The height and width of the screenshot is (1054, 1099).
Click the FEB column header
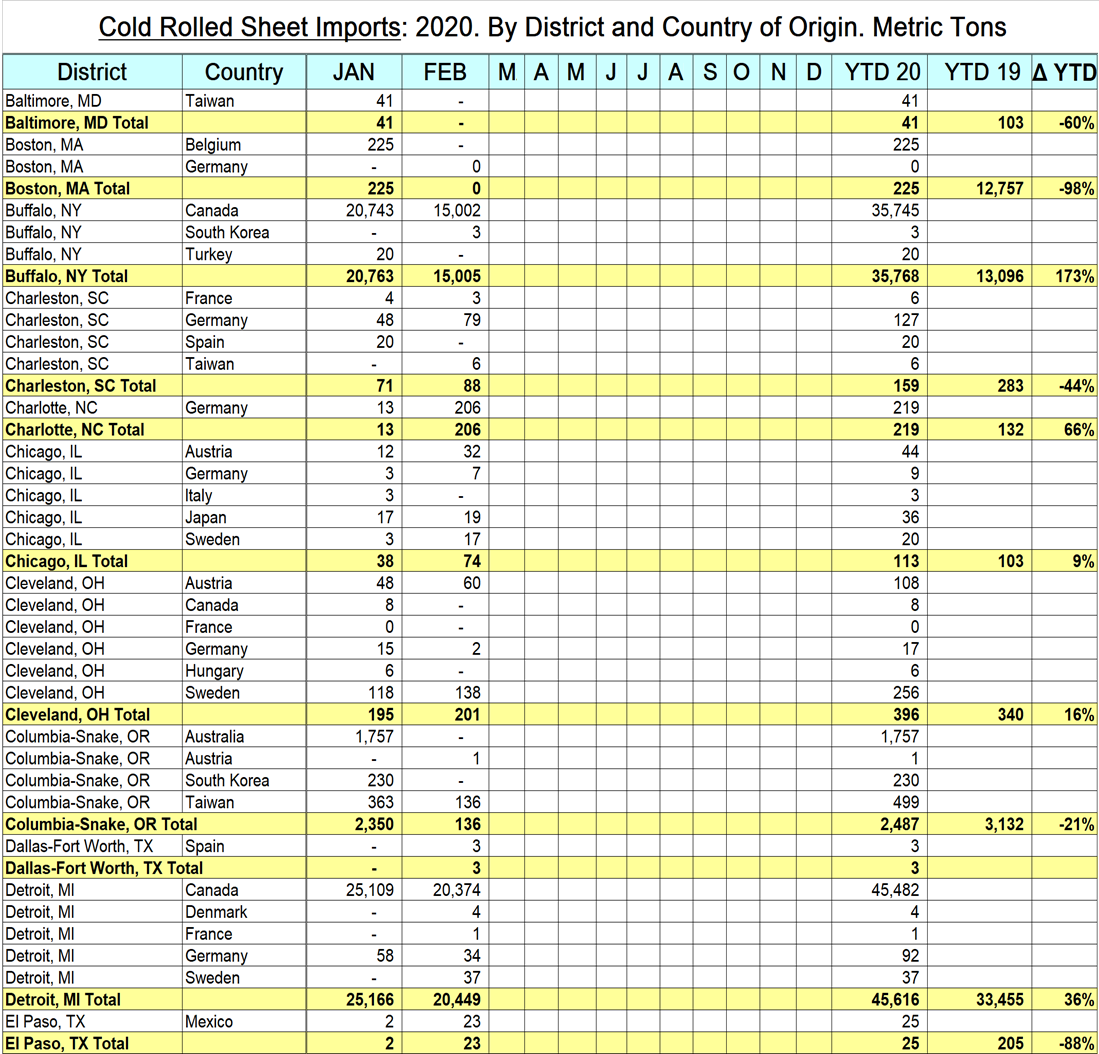tap(445, 72)
